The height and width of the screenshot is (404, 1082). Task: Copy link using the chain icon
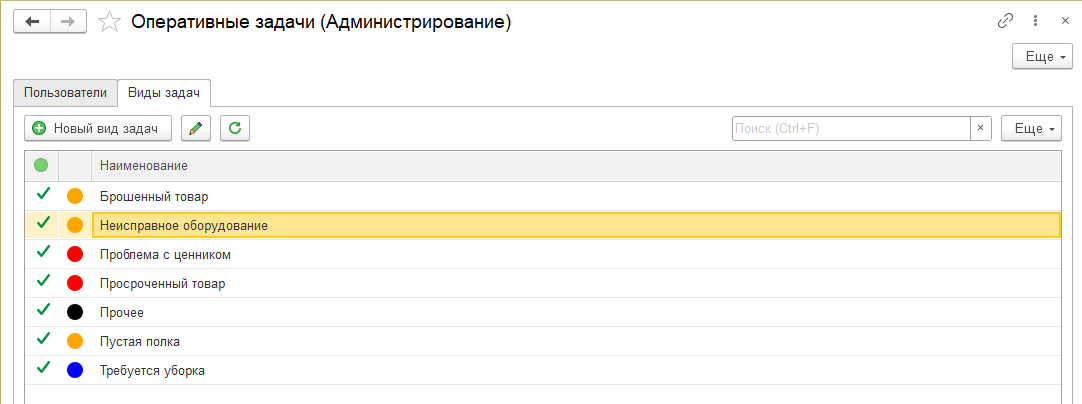[x=1005, y=21]
